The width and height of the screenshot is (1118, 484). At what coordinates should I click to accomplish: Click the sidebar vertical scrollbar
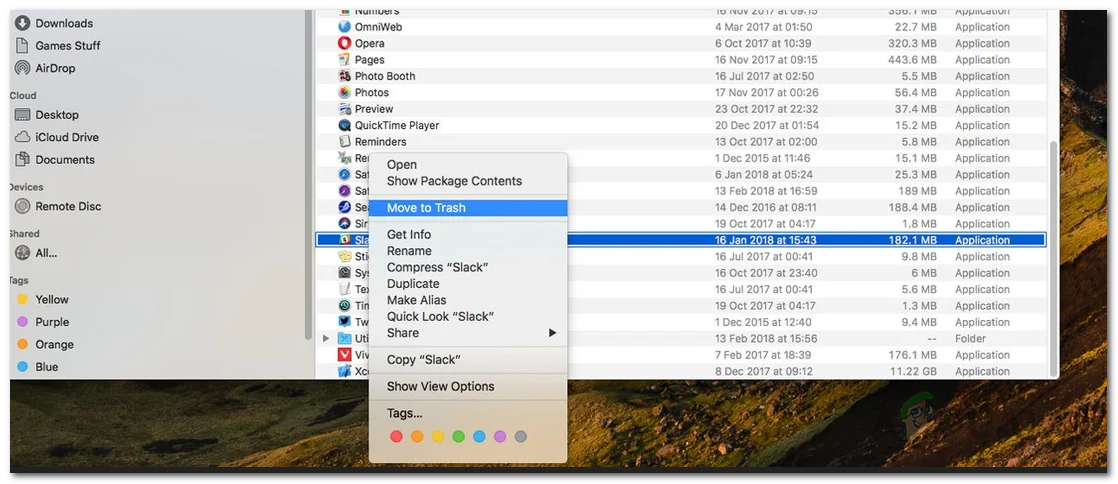(x=308, y=174)
